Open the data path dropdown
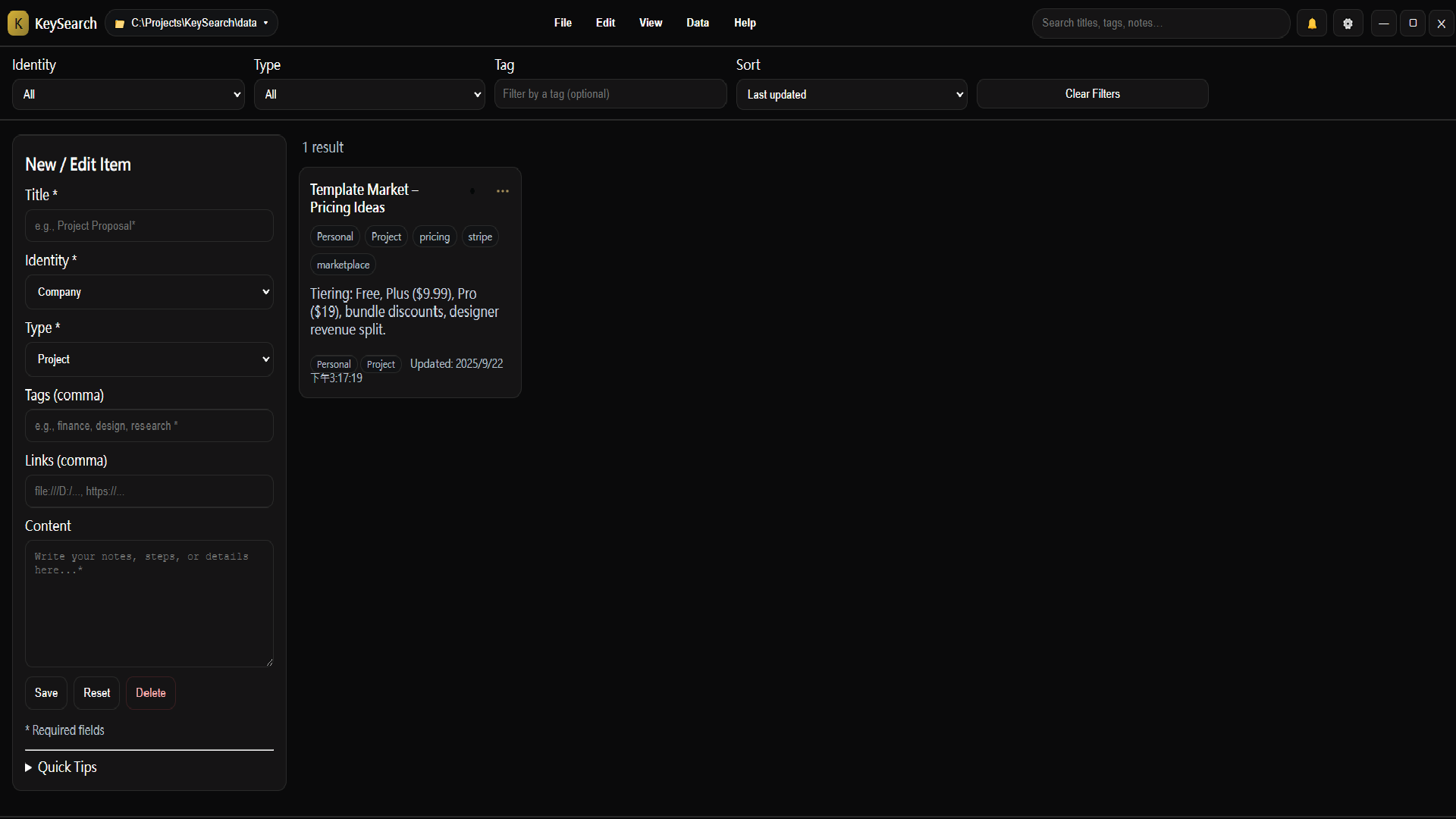The image size is (1456, 819). (265, 24)
